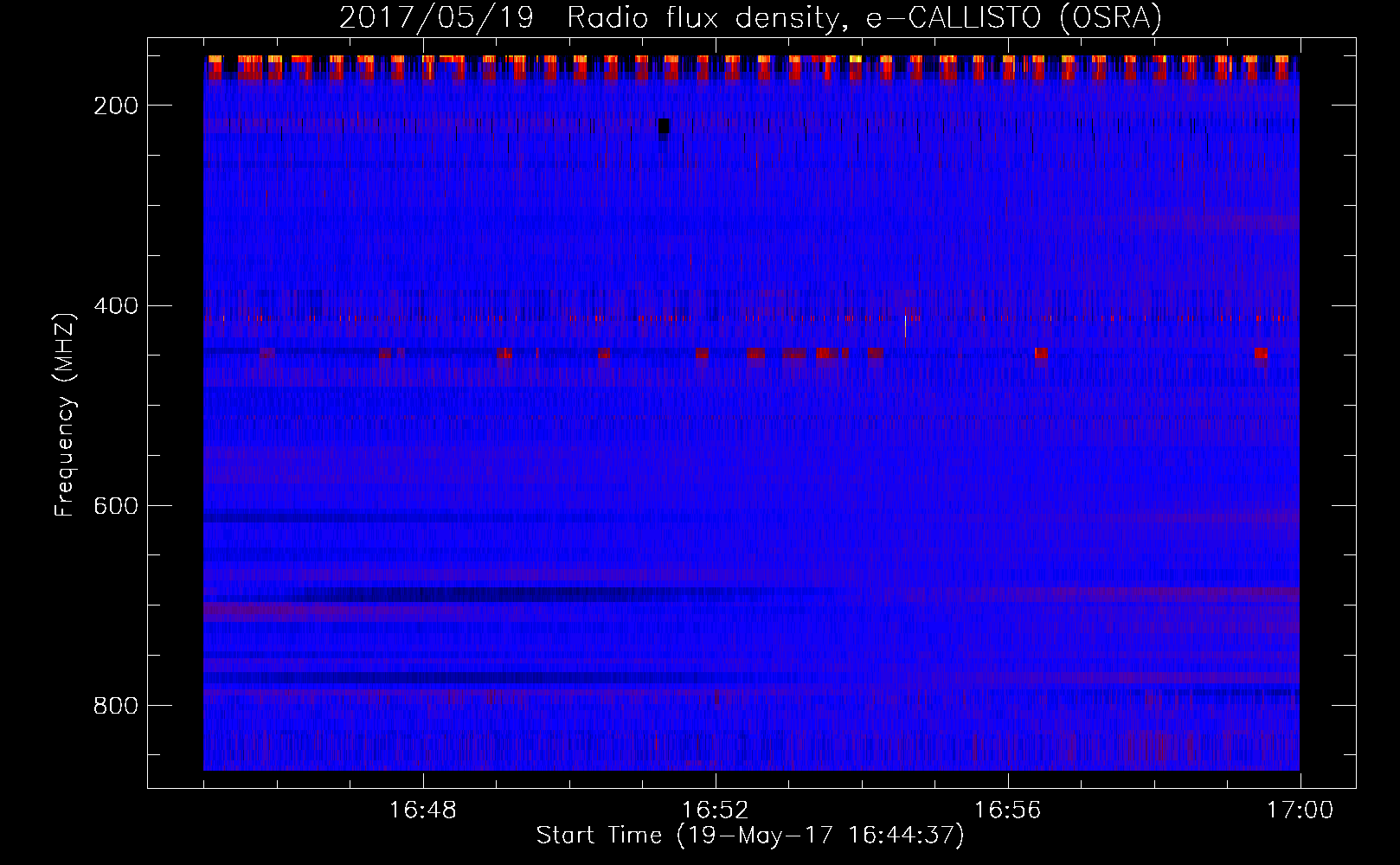This screenshot has height=865, width=1400.
Task: Click the 16:48 time tick label
Action: click(423, 811)
